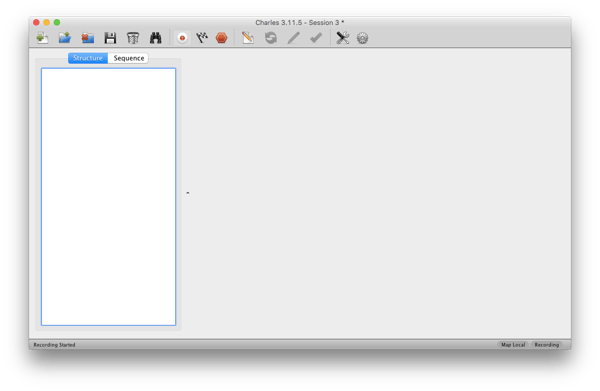
Task: Open a saved session with the folder icon
Action: tap(65, 38)
